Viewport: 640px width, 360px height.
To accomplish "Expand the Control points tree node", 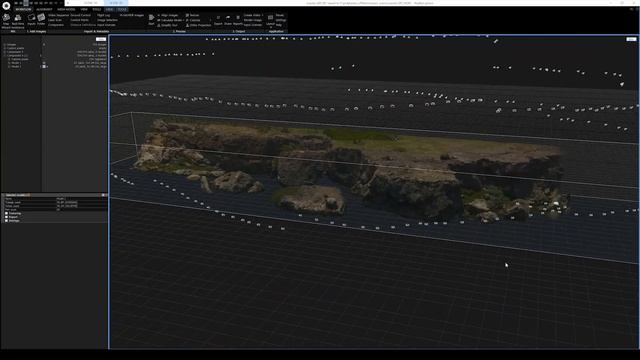I will [x=4, y=48].
